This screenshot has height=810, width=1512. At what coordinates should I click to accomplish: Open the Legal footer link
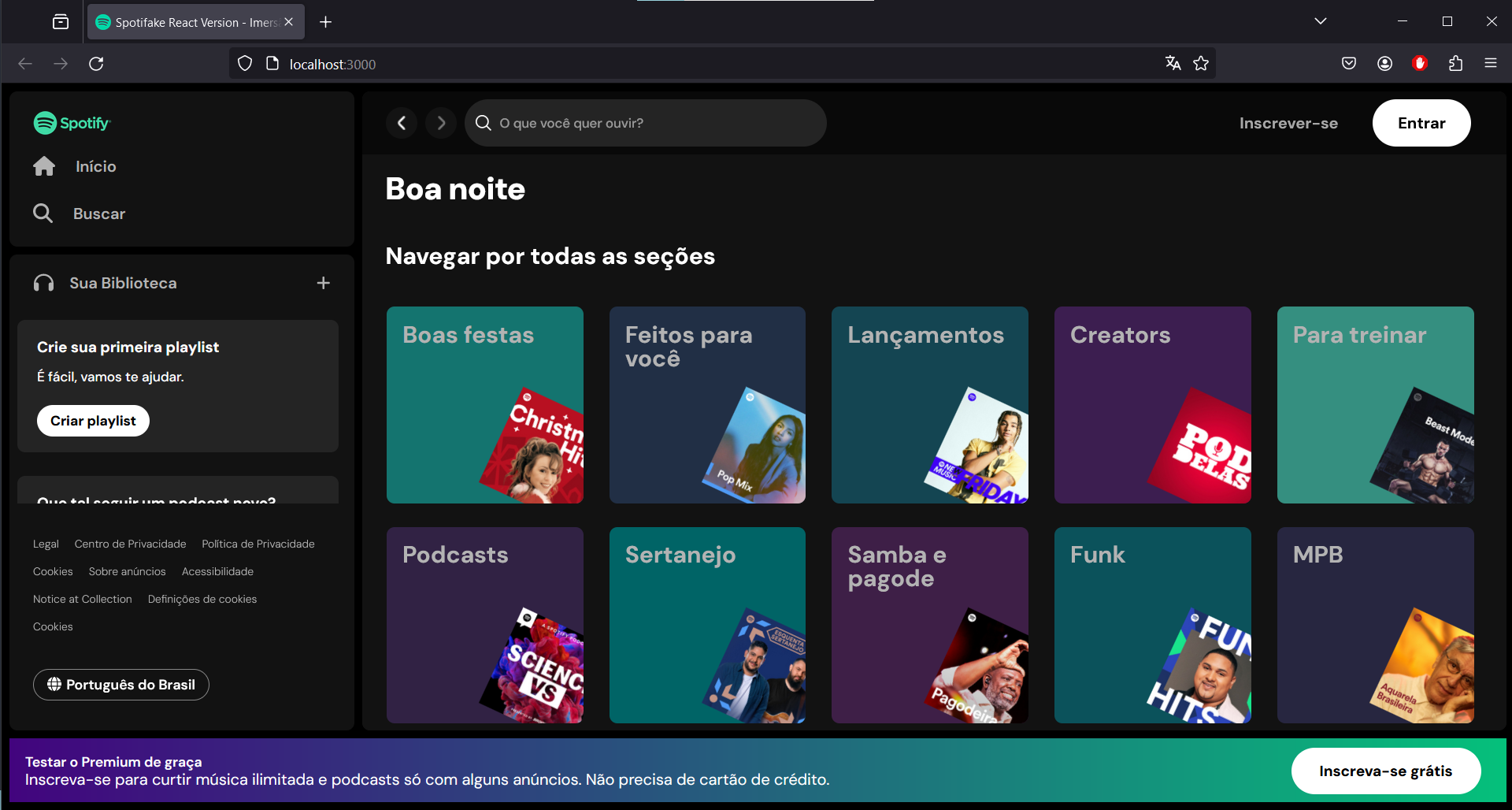coord(46,544)
